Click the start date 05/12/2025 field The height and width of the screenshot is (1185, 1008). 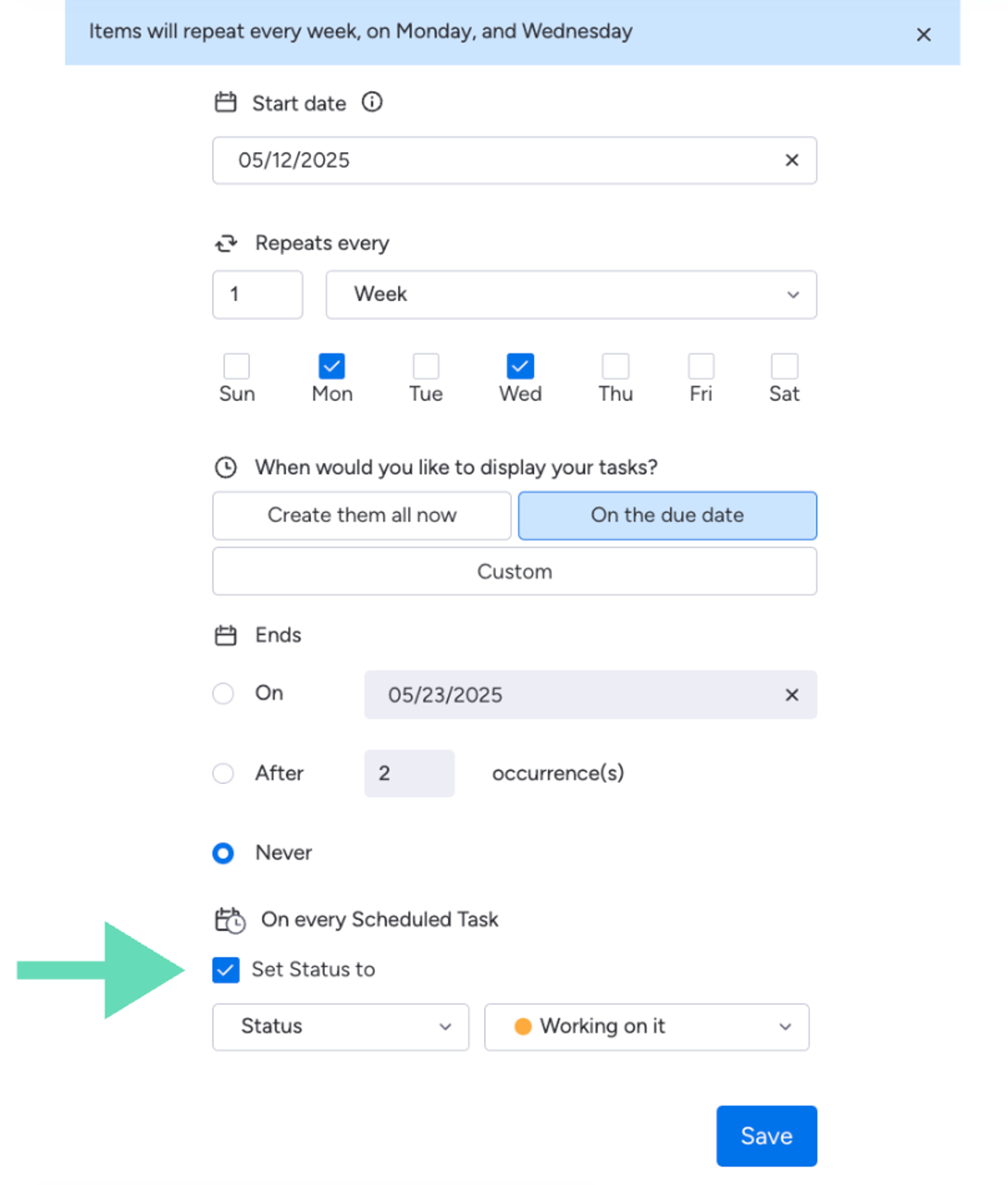pyautogui.click(x=514, y=160)
